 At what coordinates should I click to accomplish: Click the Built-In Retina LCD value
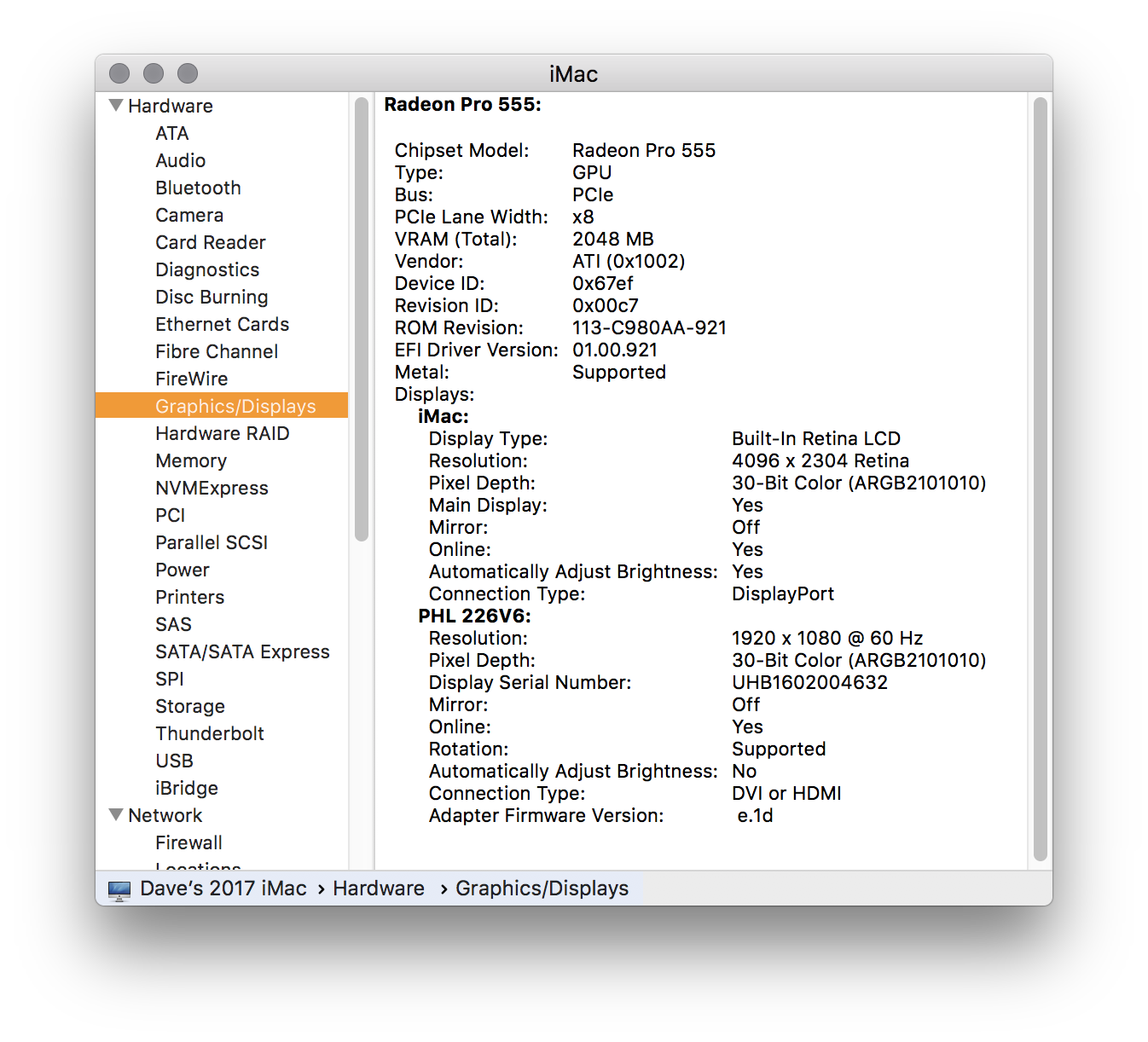click(x=816, y=438)
